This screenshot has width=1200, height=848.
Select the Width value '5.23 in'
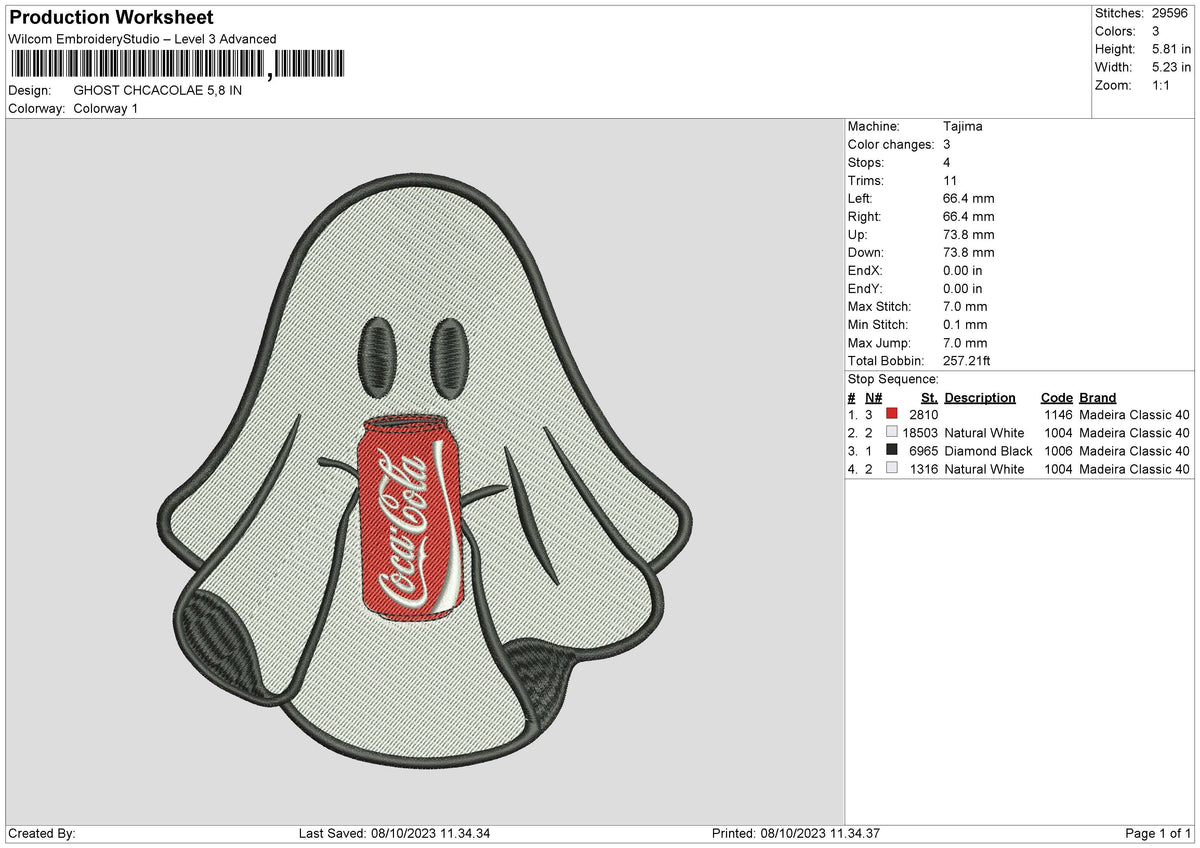(x=1171, y=67)
